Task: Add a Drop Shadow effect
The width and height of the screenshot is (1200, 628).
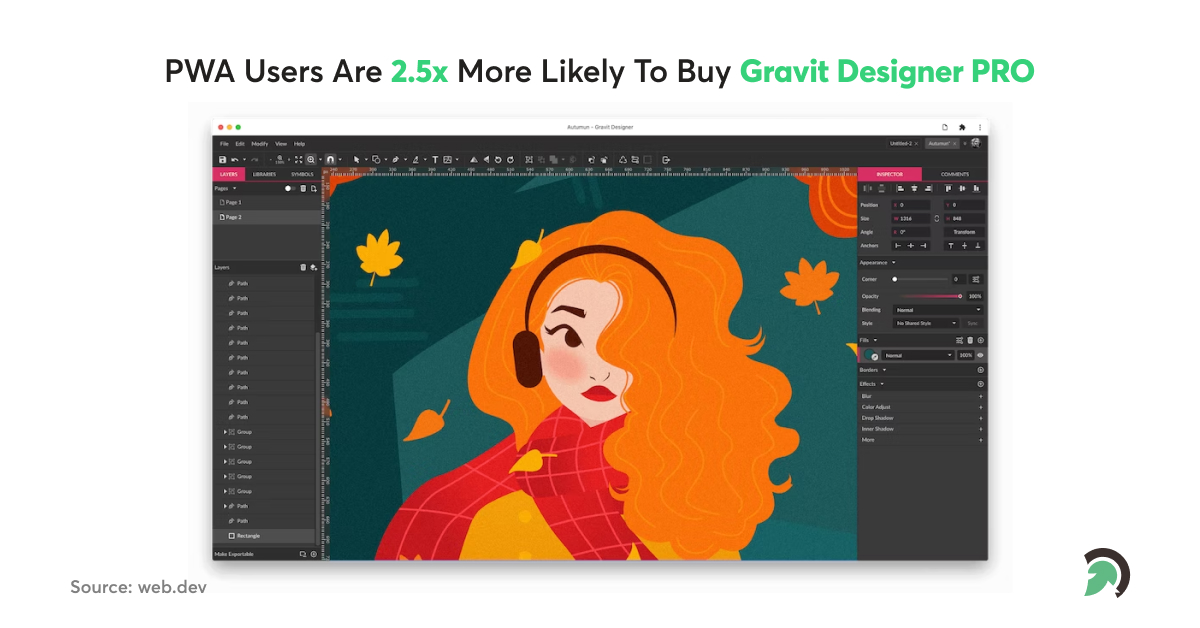Action: coord(981,417)
